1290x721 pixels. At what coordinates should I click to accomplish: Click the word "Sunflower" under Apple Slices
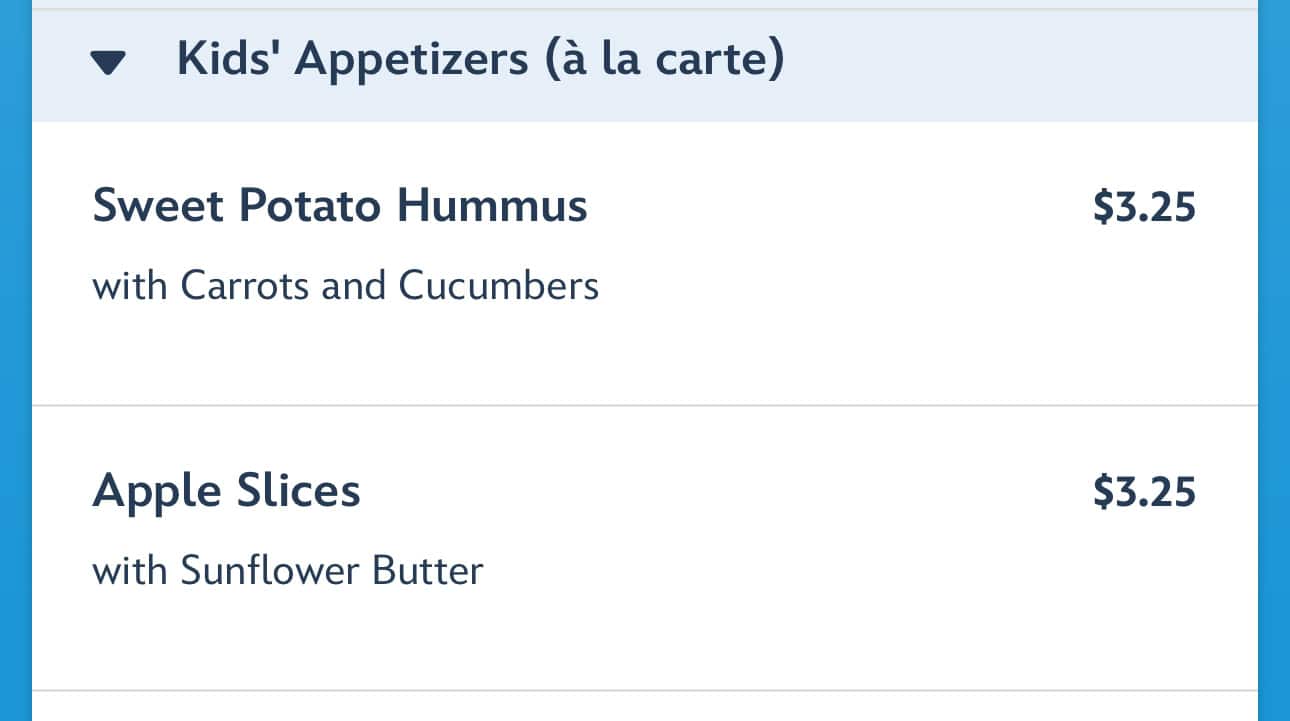coord(271,570)
